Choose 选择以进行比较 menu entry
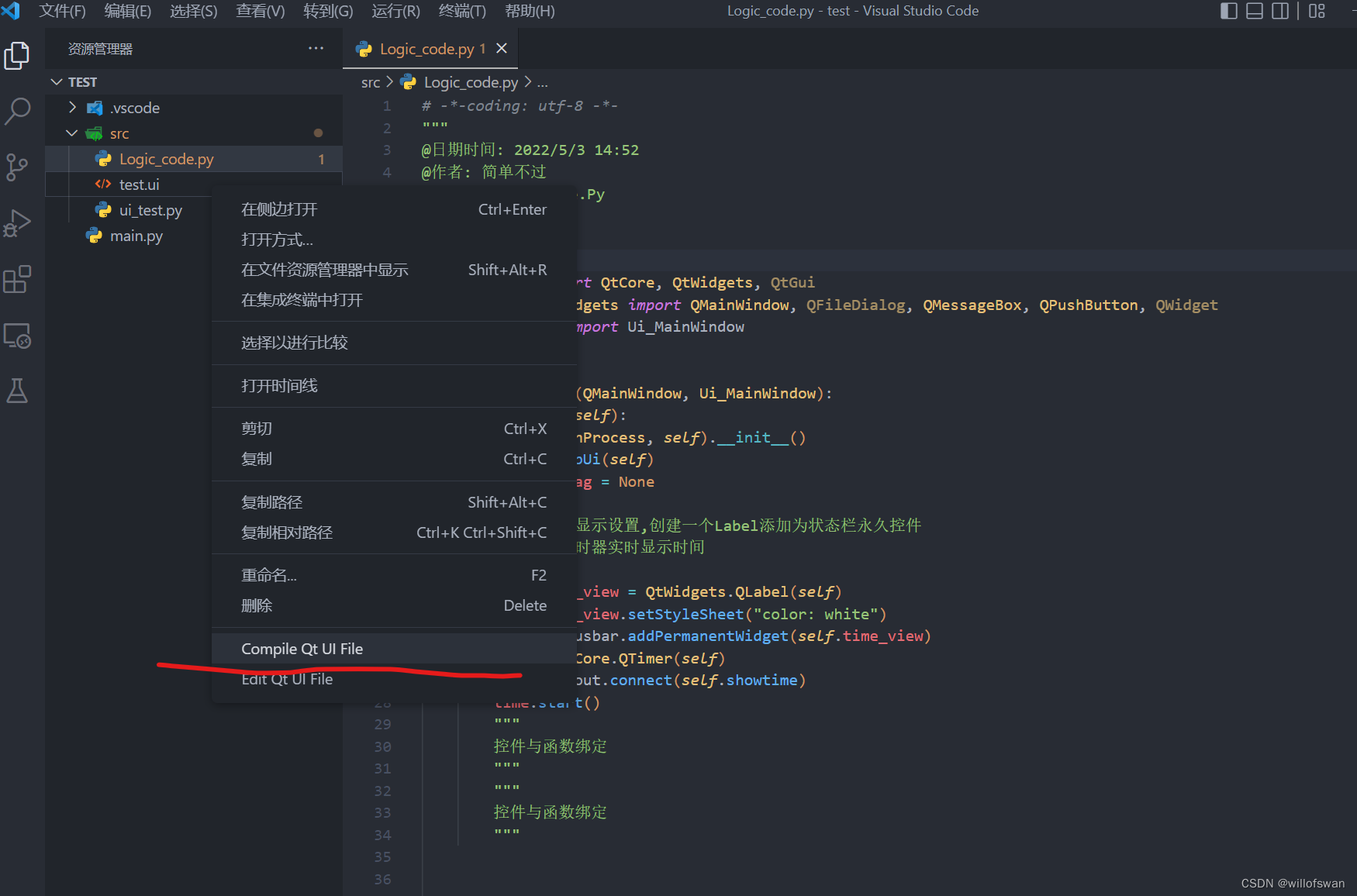 pos(394,343)
